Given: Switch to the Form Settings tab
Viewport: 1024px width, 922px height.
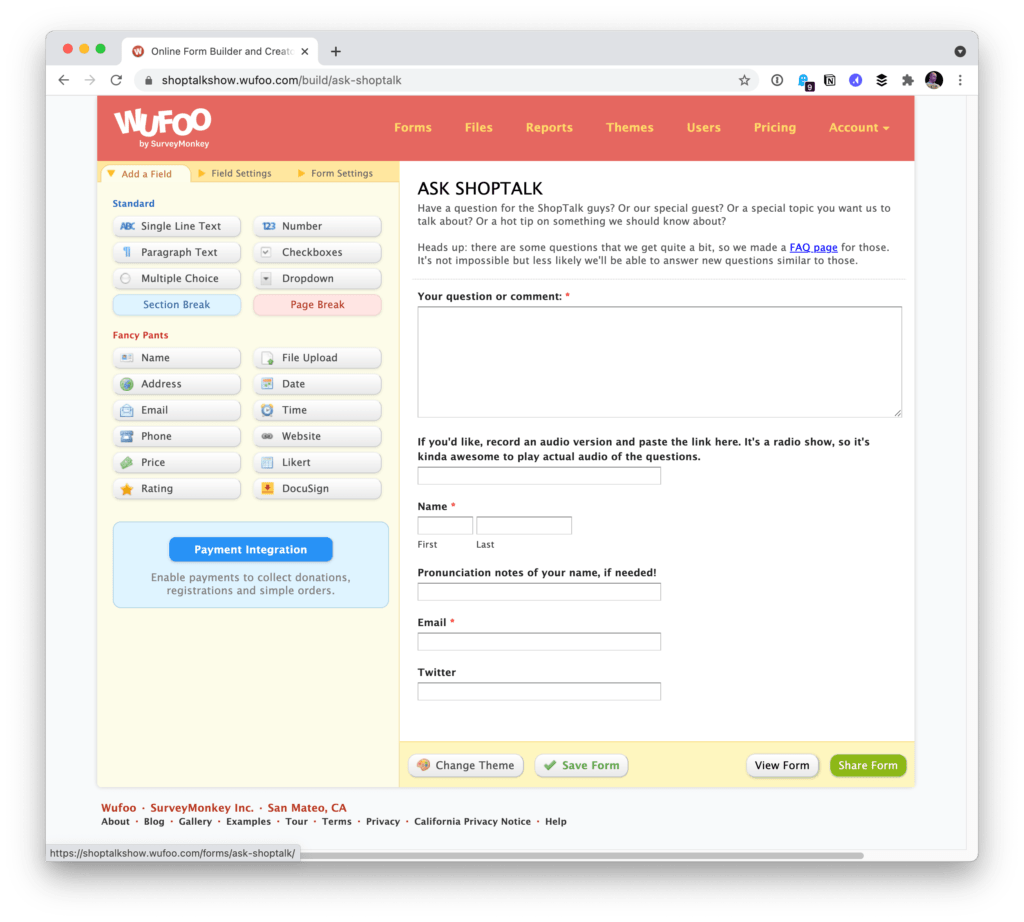Looking at the screenshot, I should 336,173.
